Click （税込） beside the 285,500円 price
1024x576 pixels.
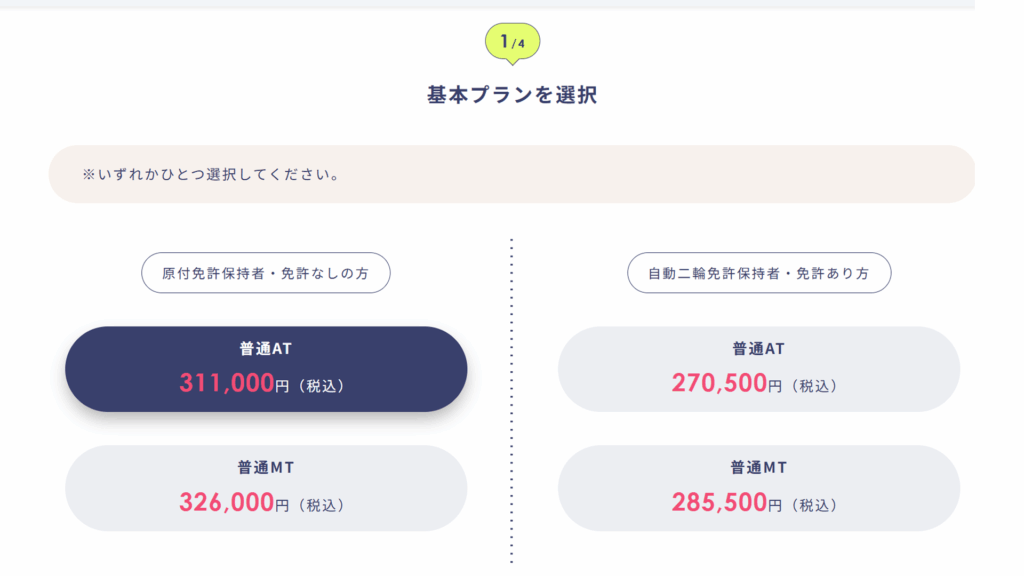813,506
